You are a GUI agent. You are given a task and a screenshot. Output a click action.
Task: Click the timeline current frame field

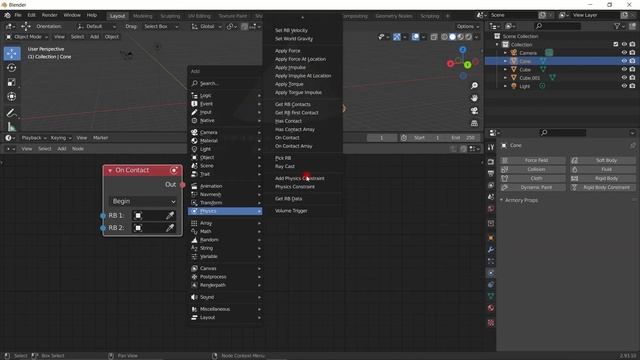382,138
